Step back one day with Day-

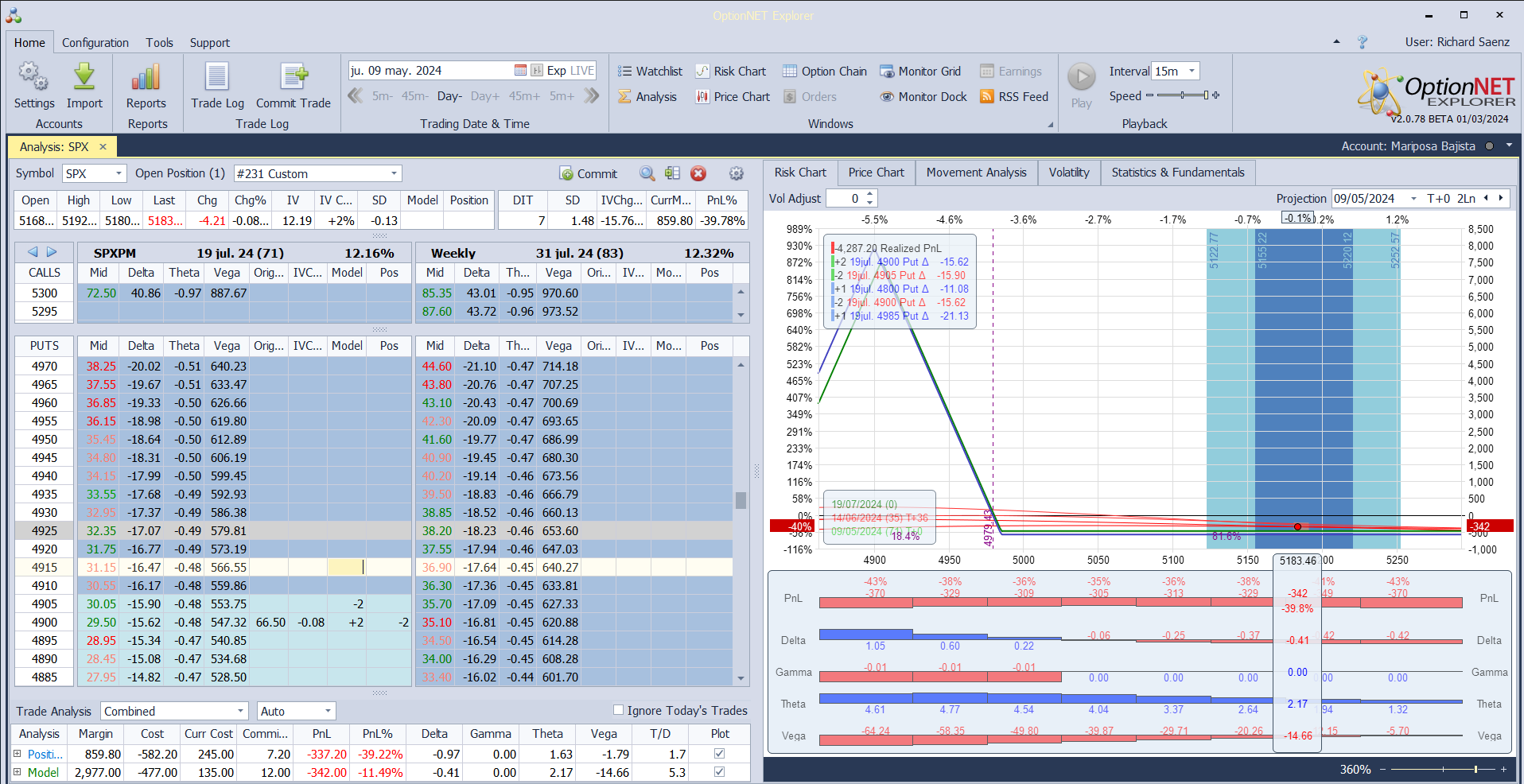[x=449, y=96]
